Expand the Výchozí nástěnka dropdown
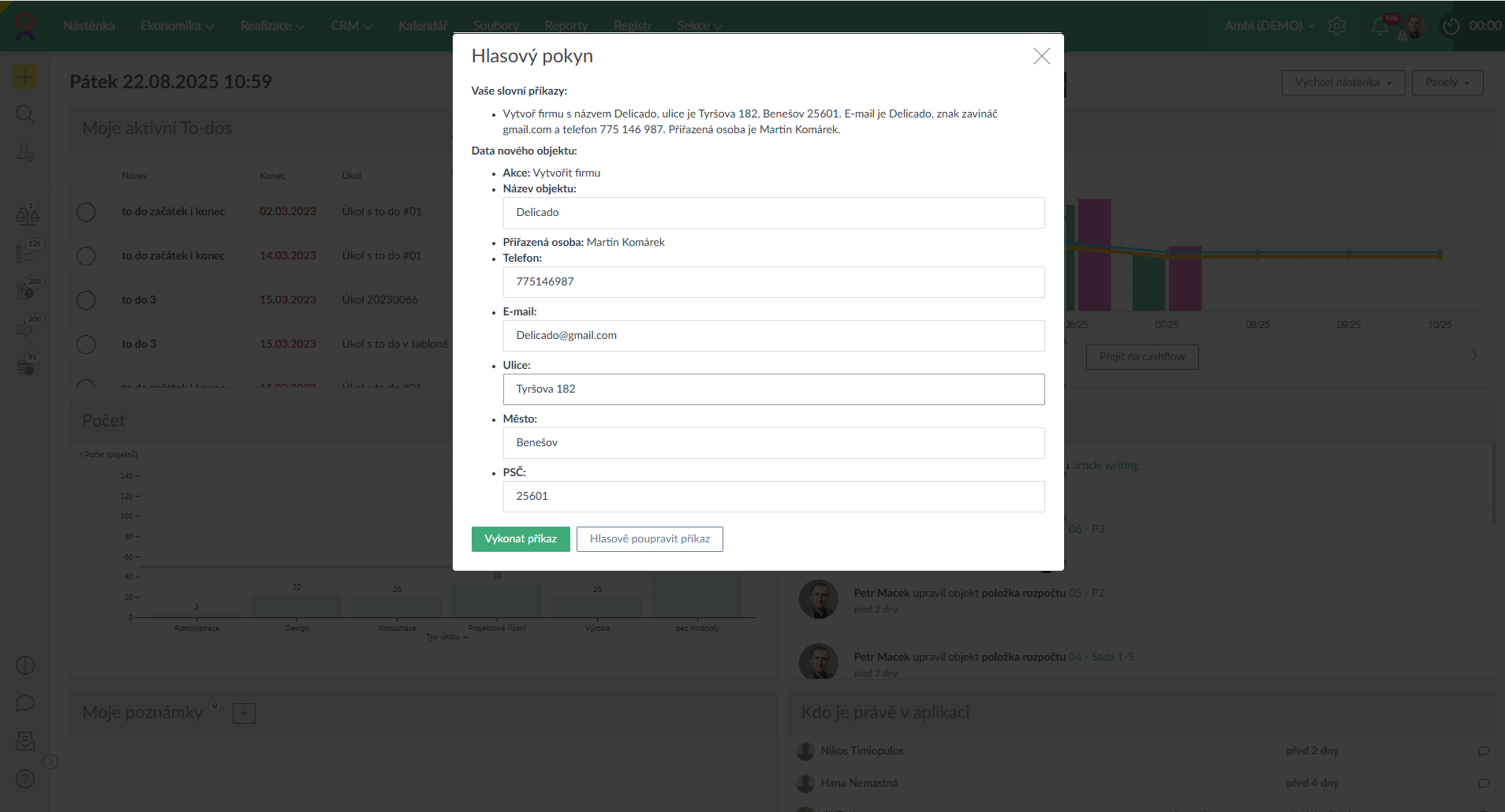Screen dimensions: 1505x812 tap(1343, 83)
